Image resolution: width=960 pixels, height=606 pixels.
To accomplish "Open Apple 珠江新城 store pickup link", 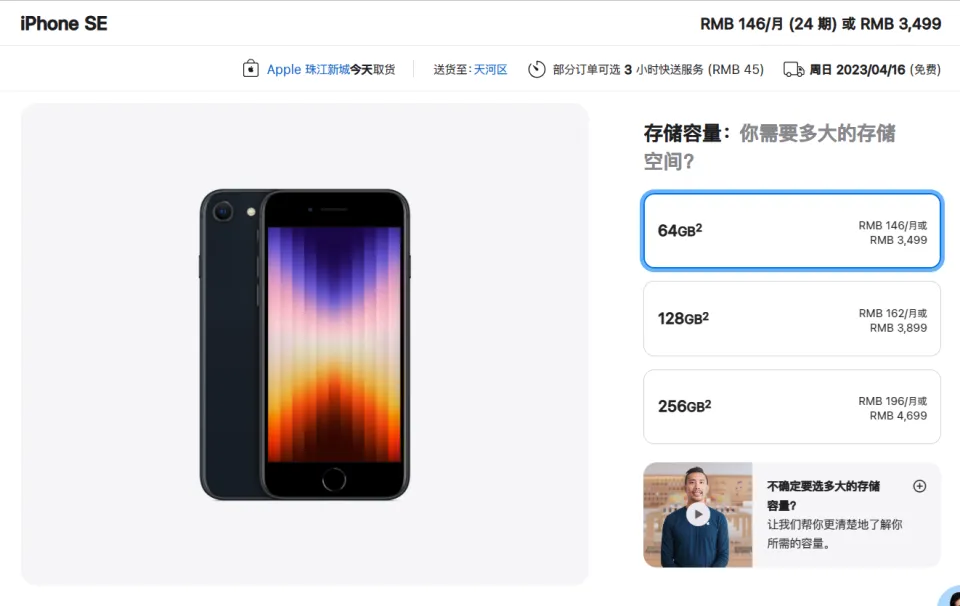I will pyautogui.click(x=308, y=69).
